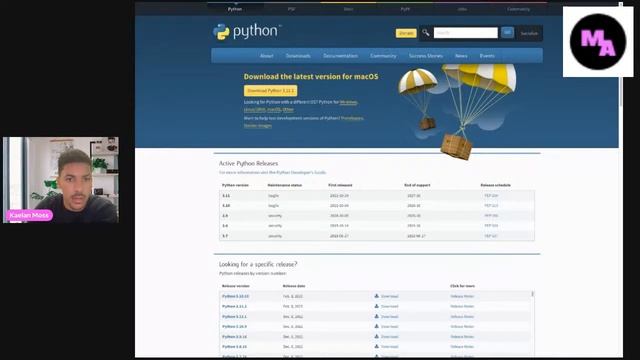Open the Success Stories menu

426,56
